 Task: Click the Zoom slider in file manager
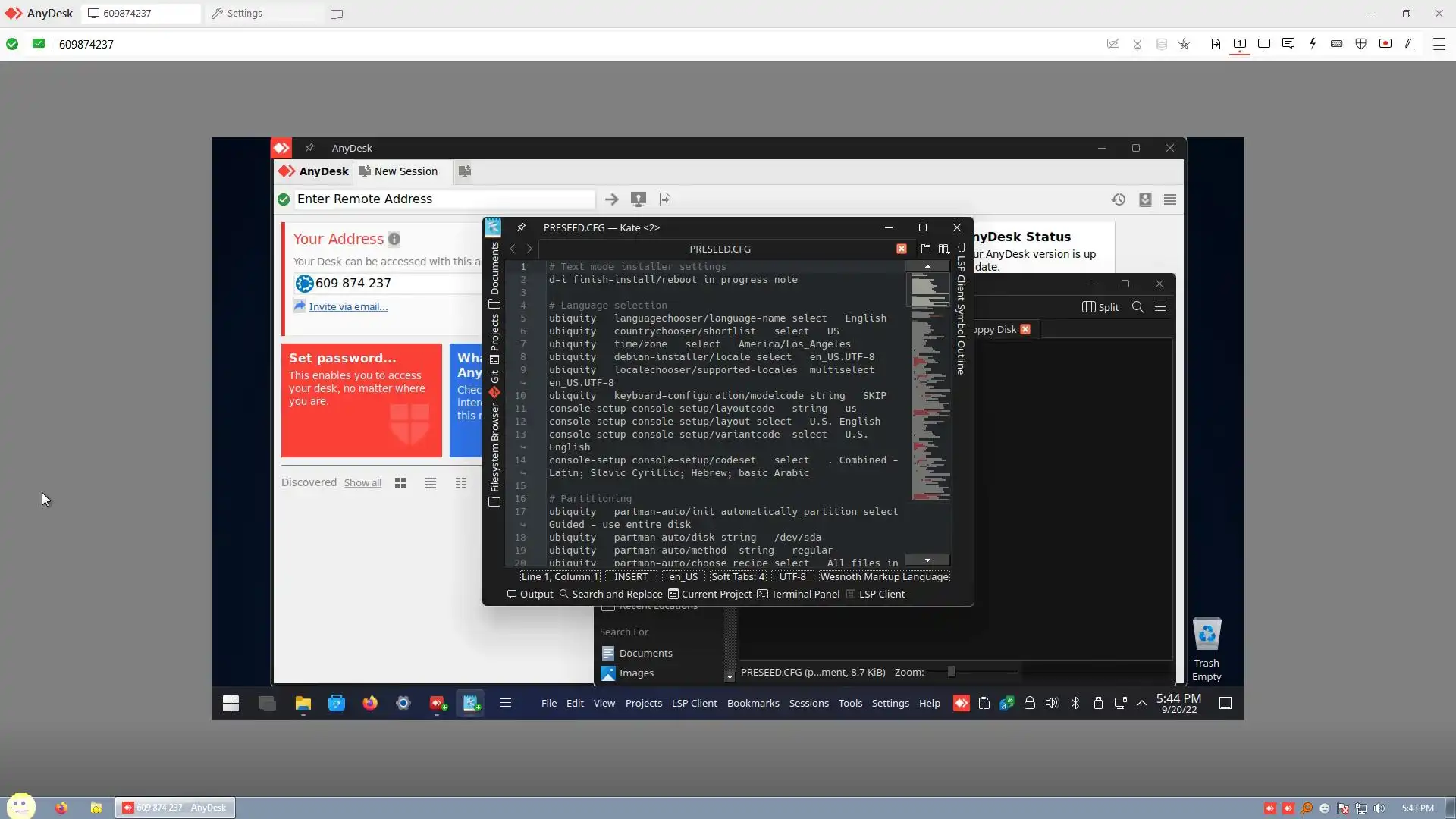point(951,673)
